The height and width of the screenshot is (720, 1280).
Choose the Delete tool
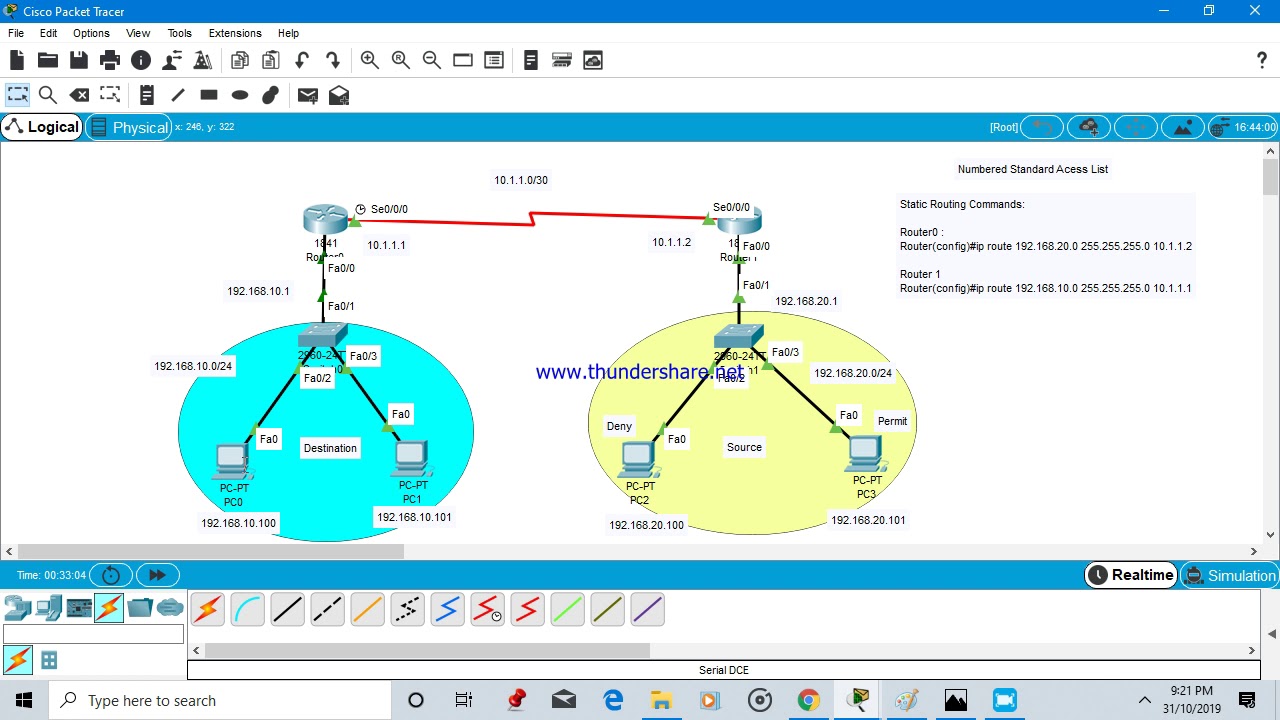[79, 95]
